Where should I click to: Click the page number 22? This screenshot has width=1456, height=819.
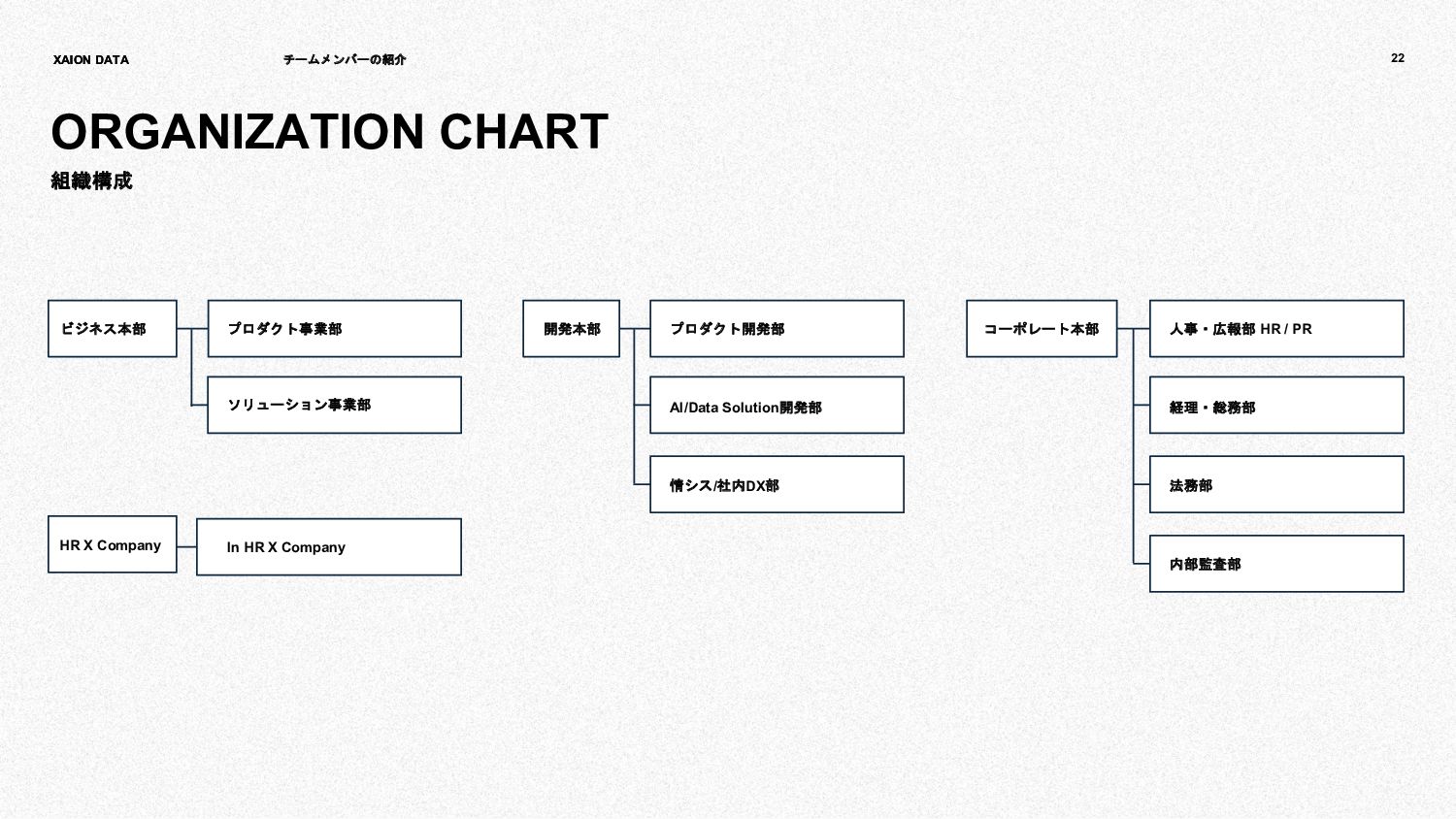(x=1397, y=58)
